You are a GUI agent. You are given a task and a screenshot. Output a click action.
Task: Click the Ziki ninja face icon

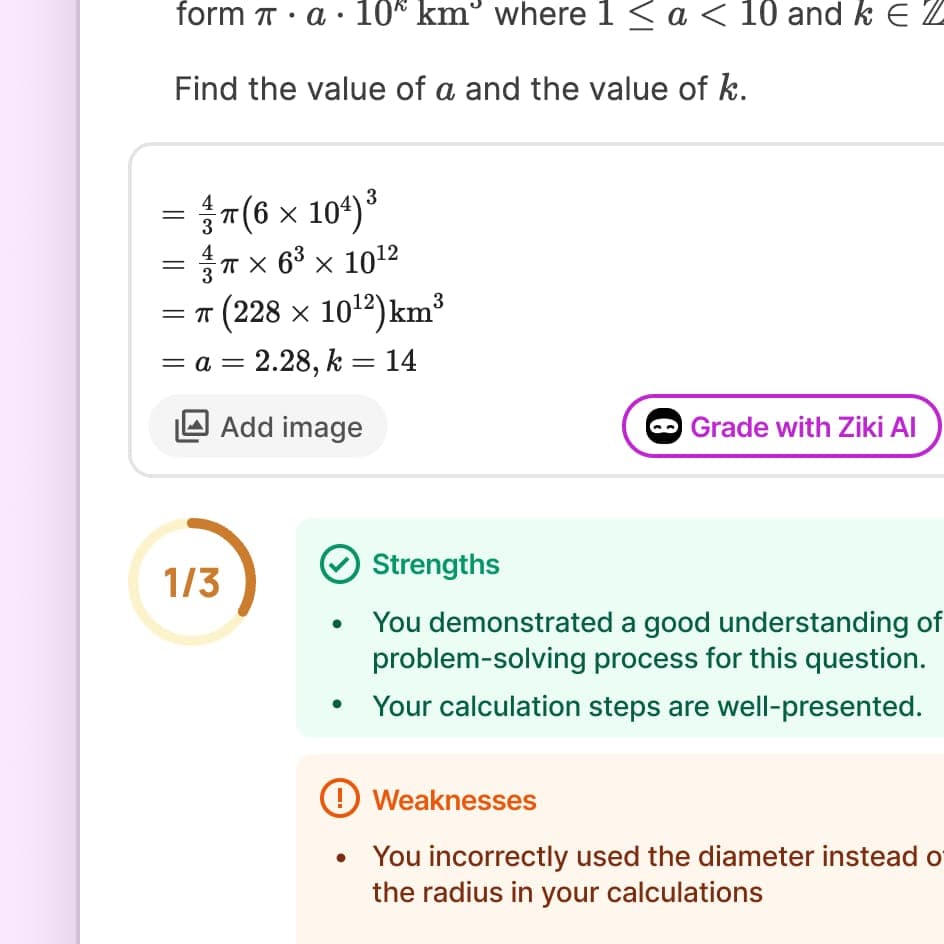point(663,426)
